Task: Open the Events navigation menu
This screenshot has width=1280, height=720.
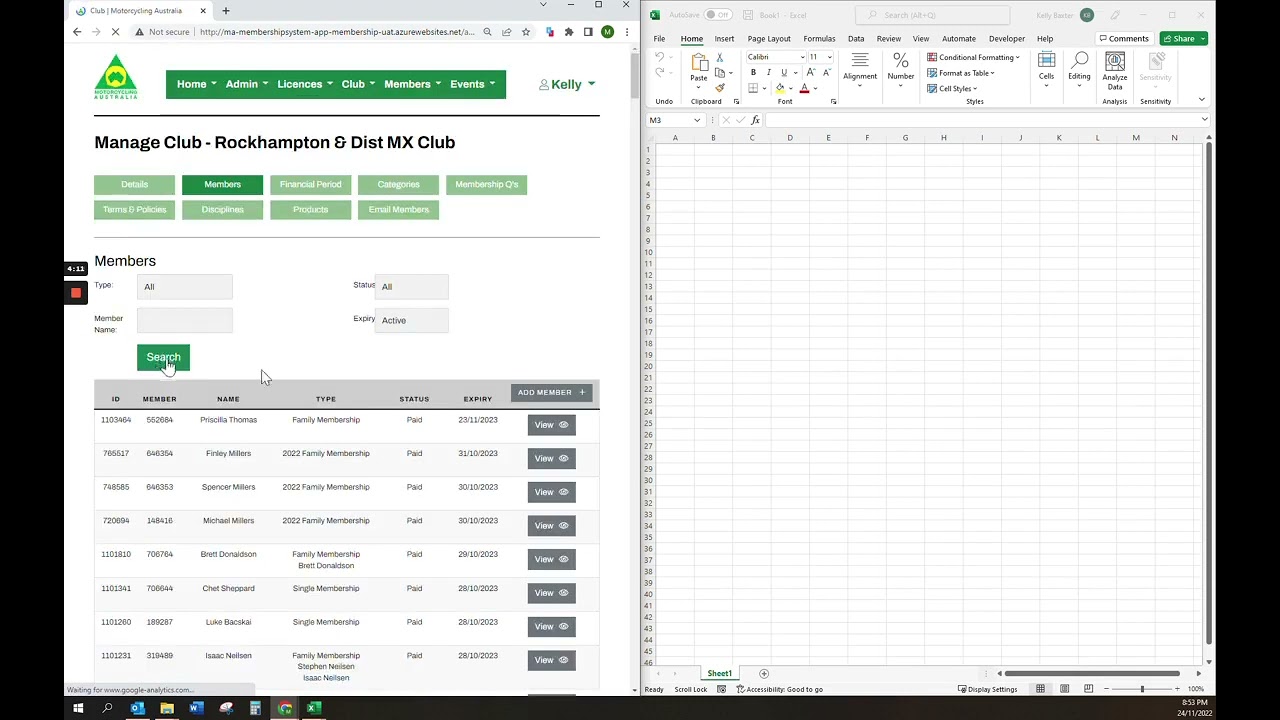Action: [x=472, y=84]
